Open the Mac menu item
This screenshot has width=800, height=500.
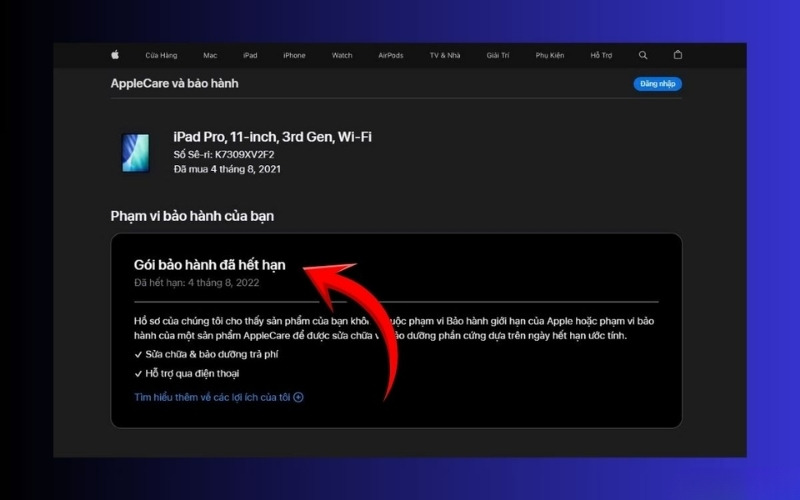[210, 55]
